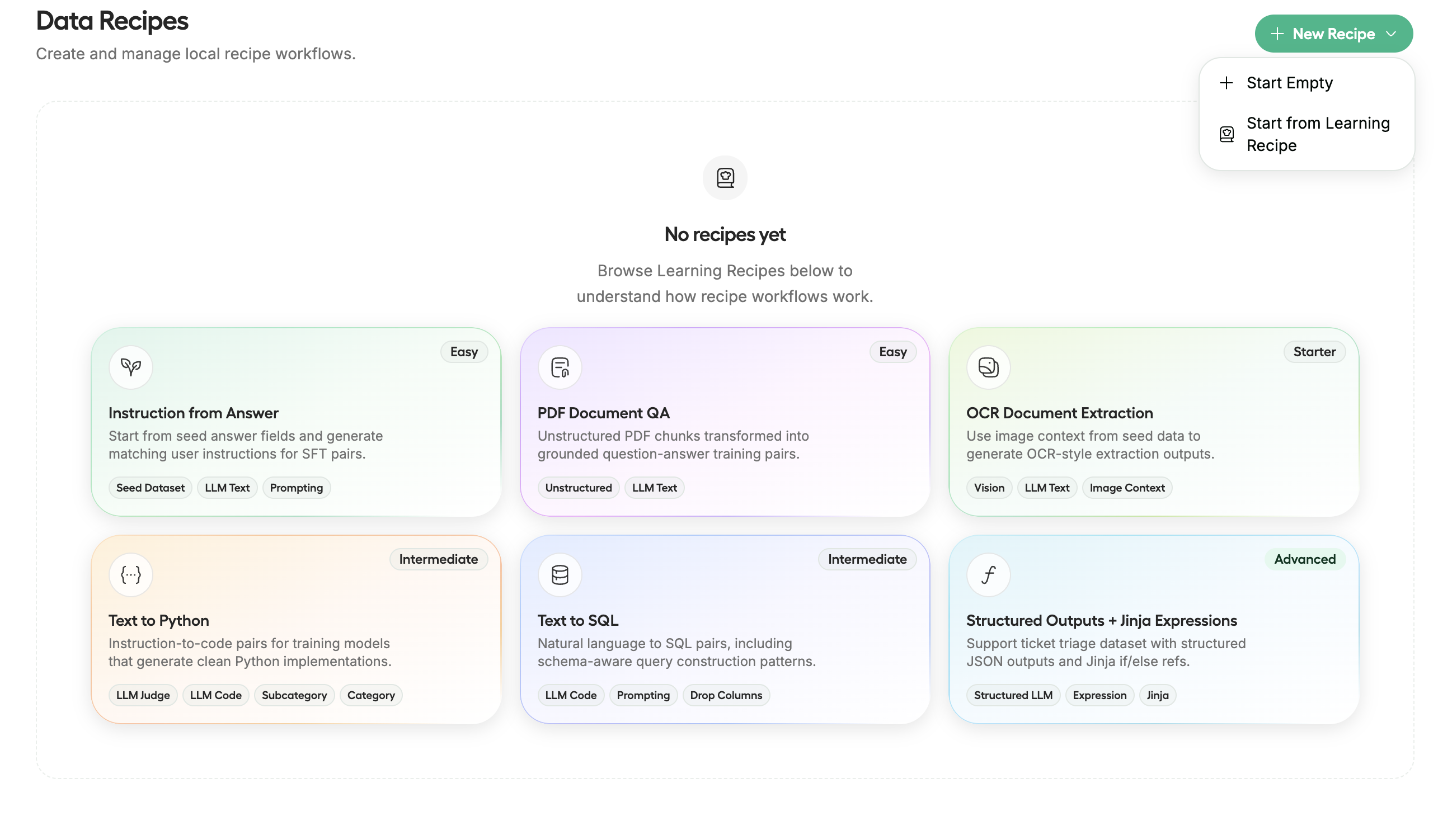The image size is (1438, 840).
Task: Choose Start Empty from the menu
Action: click(1289, 83)
